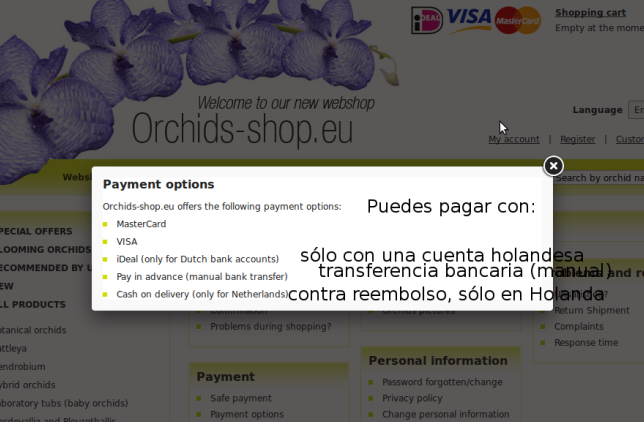The height and width of the screenshot is (422, 644).
Task: Open the Register link
Action: [577, 139]
